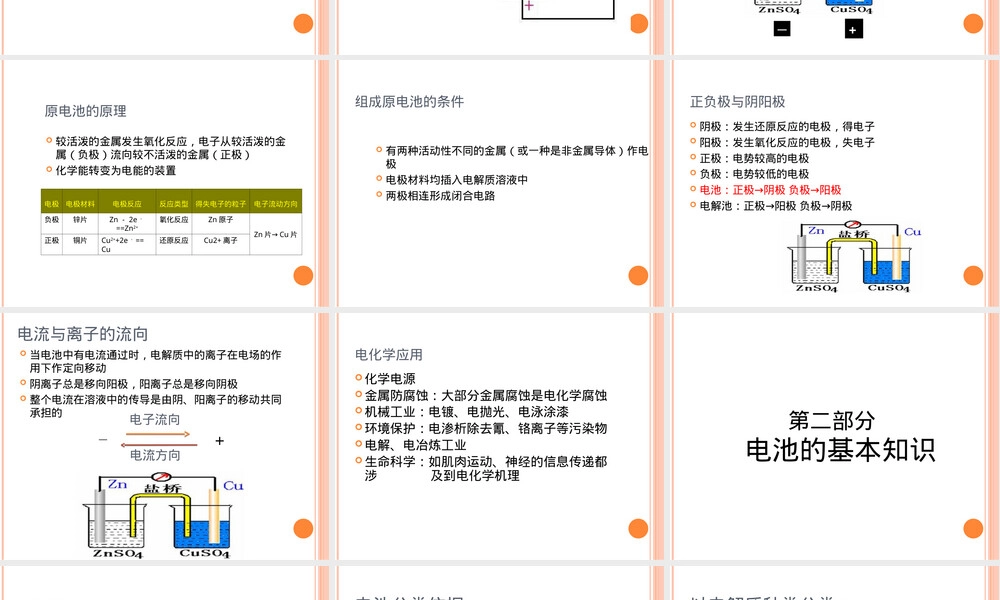Screen dimensions: 1000x600
Task: Select the bullet 两极相连形成闭合电路
Action: point(440,196)
